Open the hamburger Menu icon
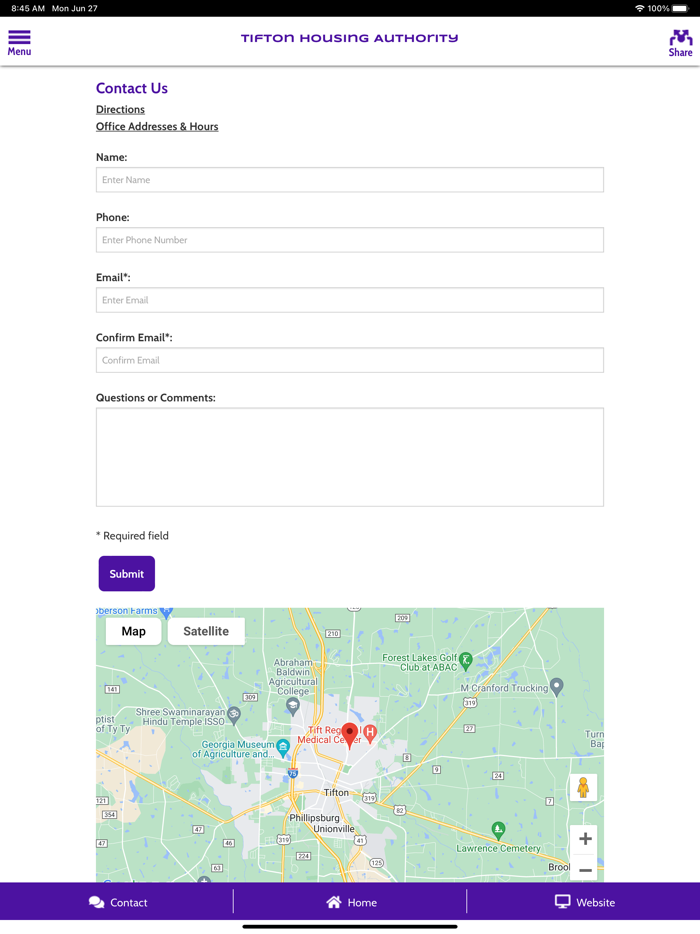 coord(19,43)
